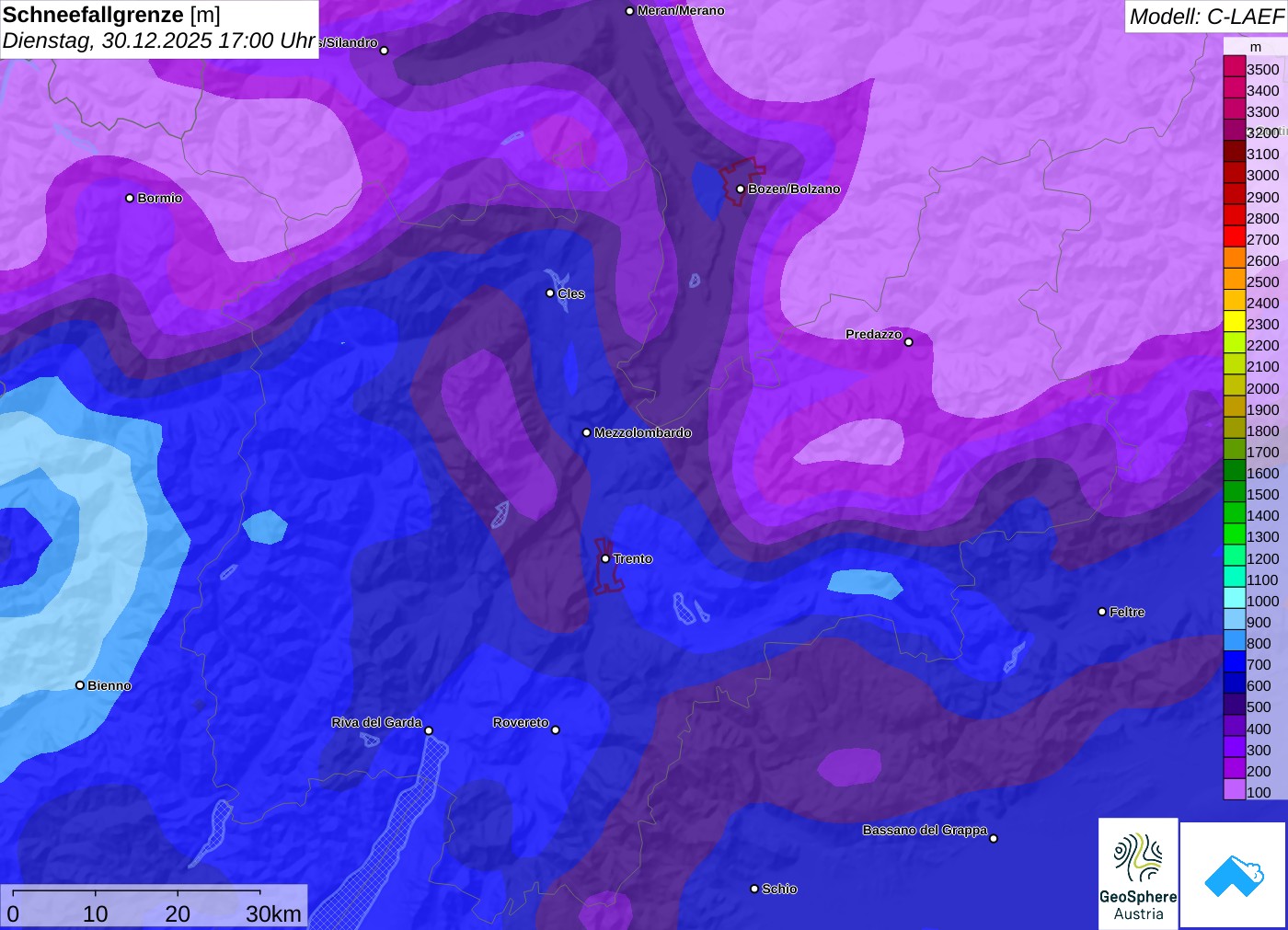Click the Predazzo label text
Image resolution: width=1288 pixels, height=930 pixels.
[874, 334]
